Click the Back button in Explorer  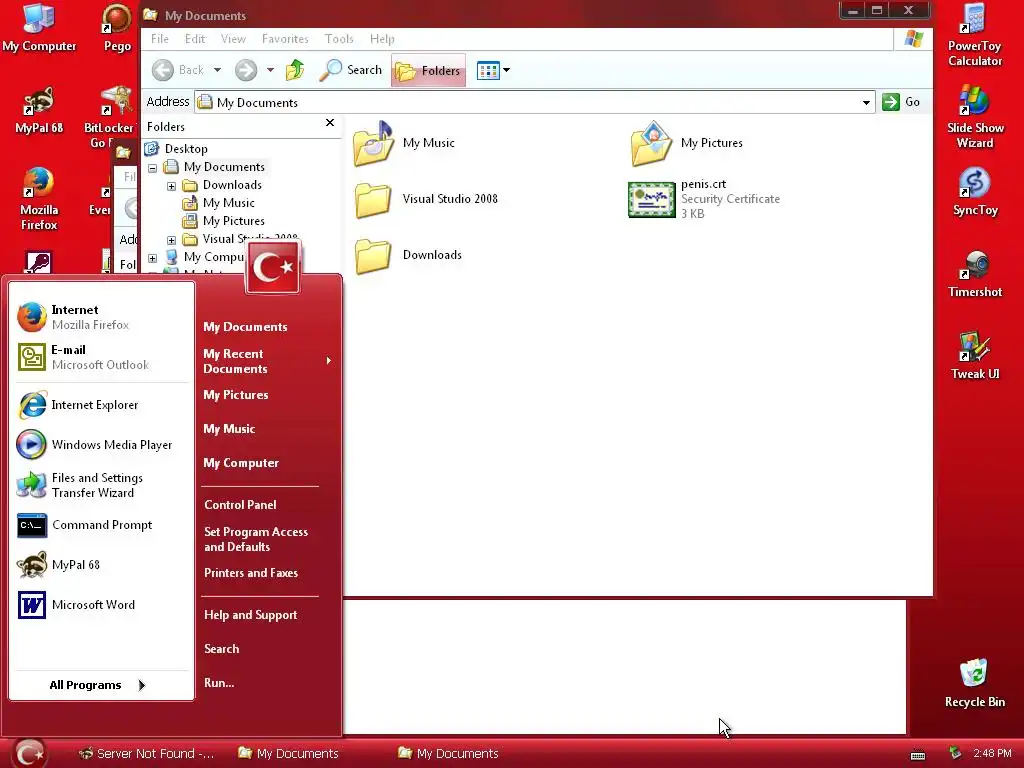click(x=178, y=70)
